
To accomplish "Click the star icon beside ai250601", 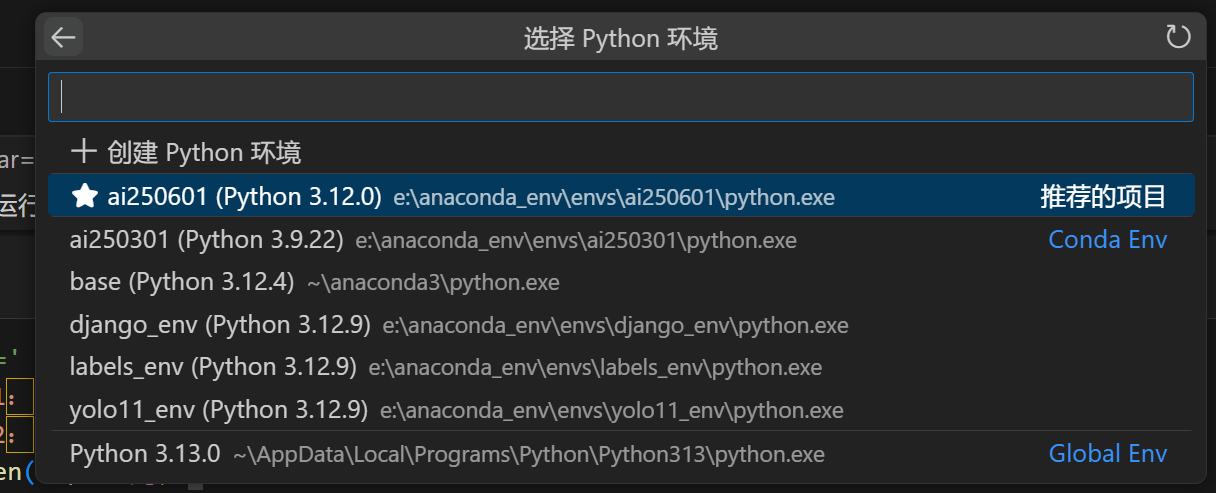I will [85, 196].
